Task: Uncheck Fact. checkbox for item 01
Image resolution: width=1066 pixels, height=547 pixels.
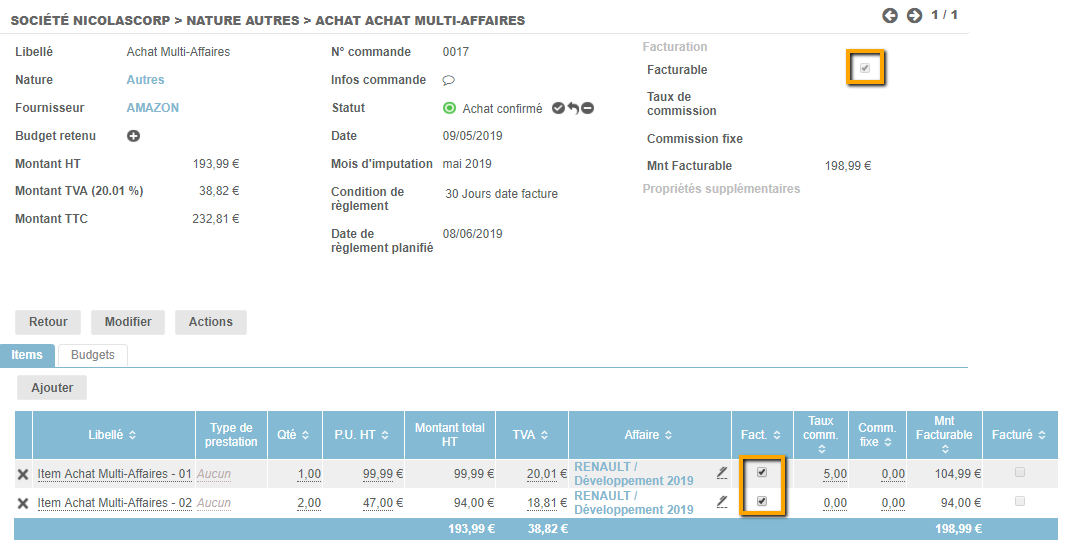Action: [x=762, y=472]
